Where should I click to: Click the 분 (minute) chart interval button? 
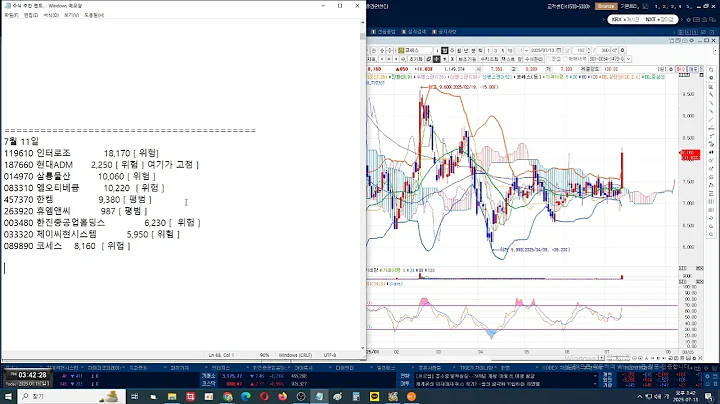473,50
